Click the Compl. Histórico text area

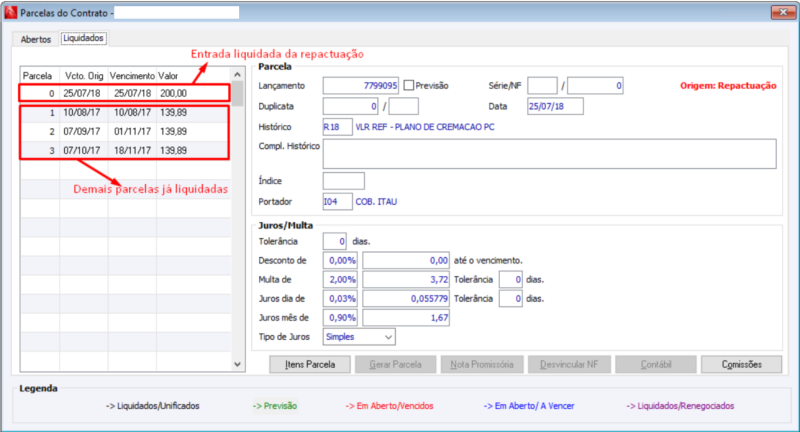549,154
